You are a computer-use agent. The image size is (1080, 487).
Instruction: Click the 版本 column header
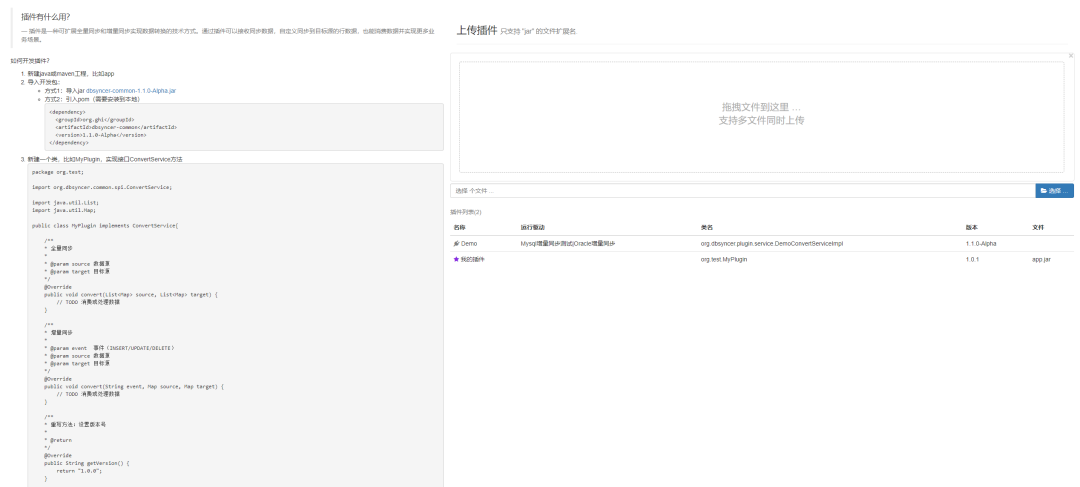pyautogui.click(x=971, y=228)
